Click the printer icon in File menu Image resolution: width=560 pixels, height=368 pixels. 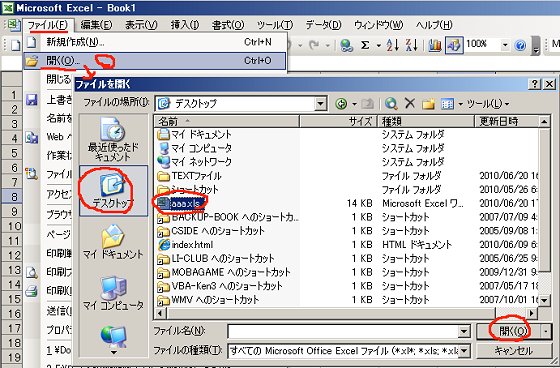click(31, 291)
